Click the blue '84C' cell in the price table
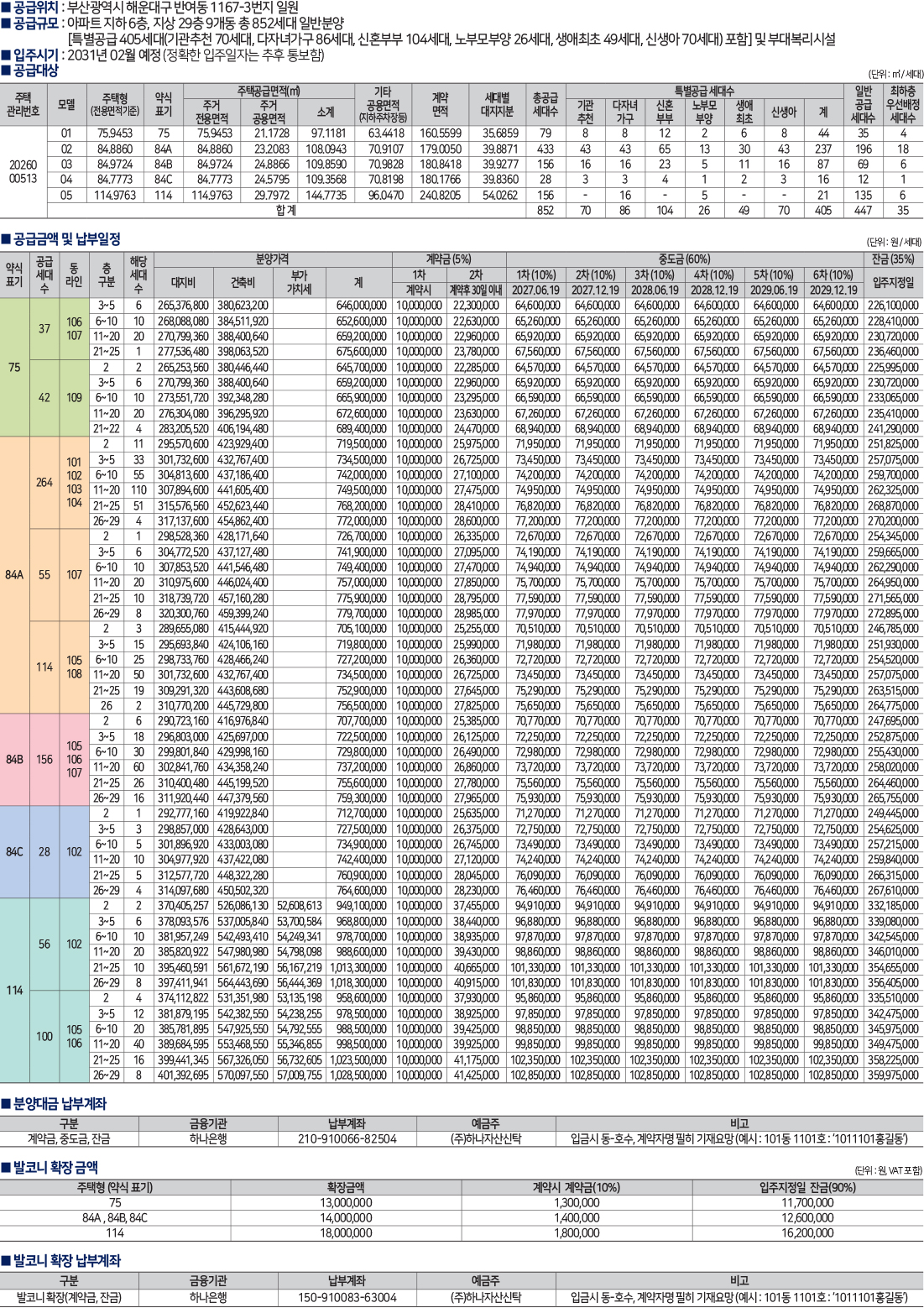The width and height of the screenshot is (924, 1308). (14, 852)
